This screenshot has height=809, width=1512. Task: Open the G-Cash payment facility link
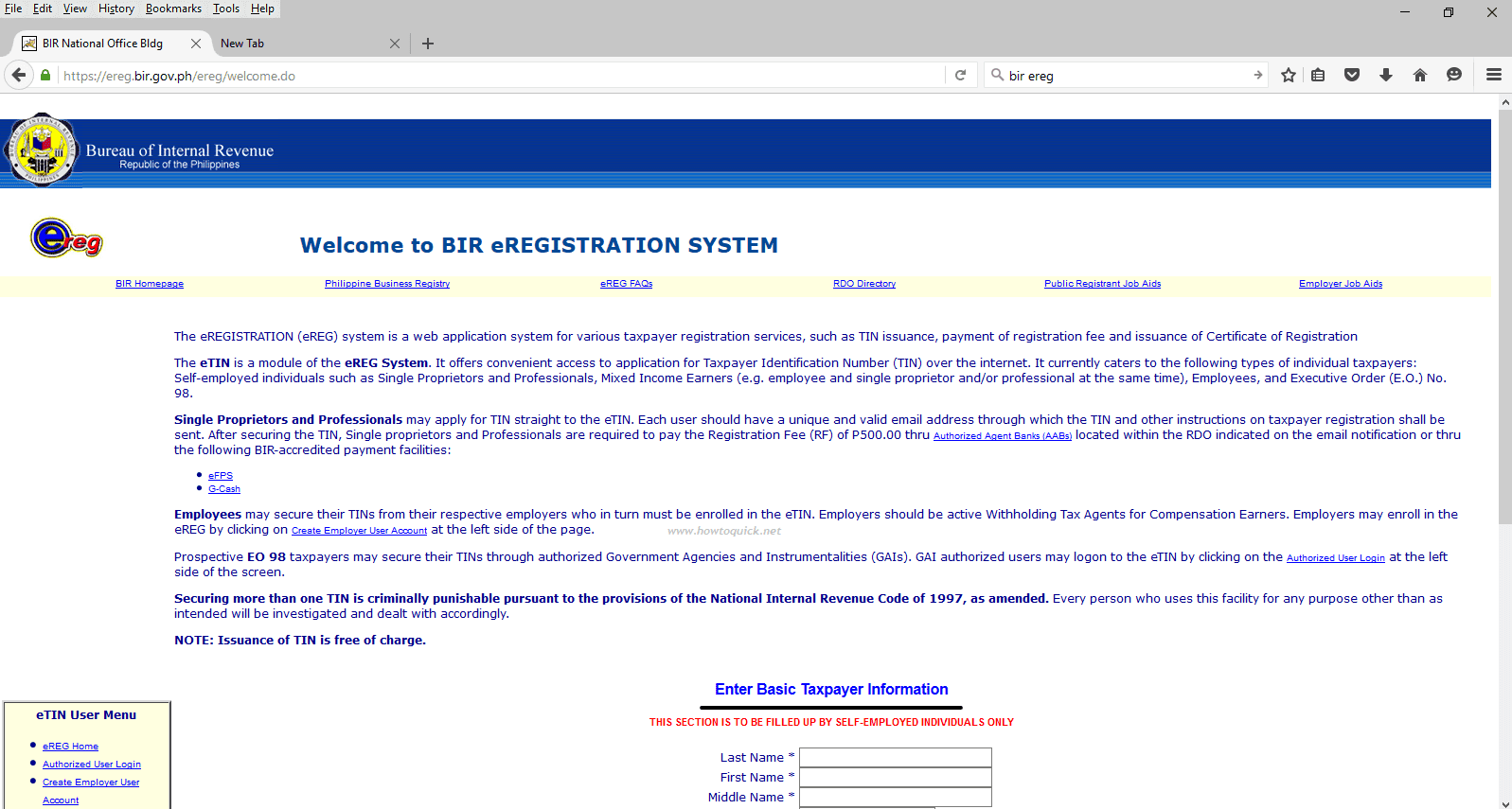click(224, 489)
